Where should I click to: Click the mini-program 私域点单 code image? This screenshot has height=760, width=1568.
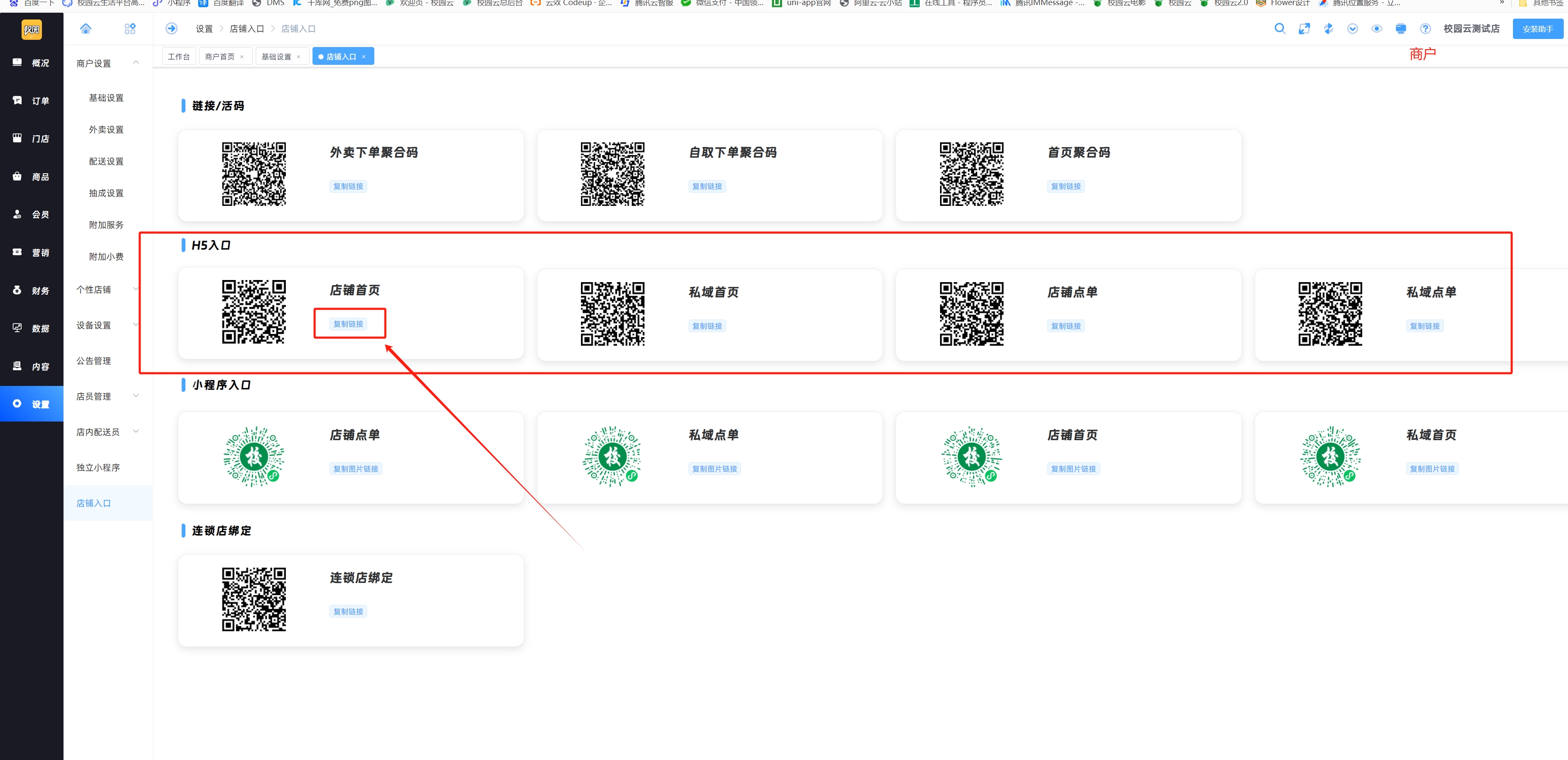point(612,456)
